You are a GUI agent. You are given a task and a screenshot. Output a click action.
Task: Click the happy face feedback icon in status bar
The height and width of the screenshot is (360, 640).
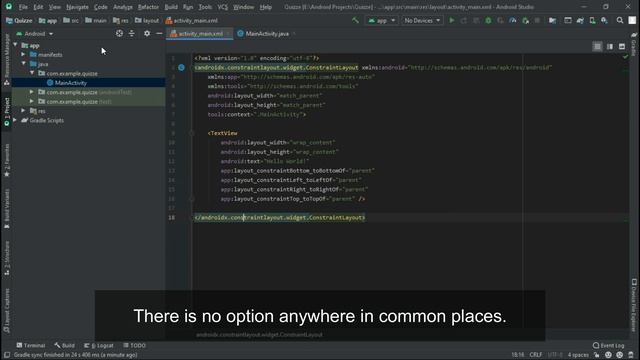coord(608,355)
